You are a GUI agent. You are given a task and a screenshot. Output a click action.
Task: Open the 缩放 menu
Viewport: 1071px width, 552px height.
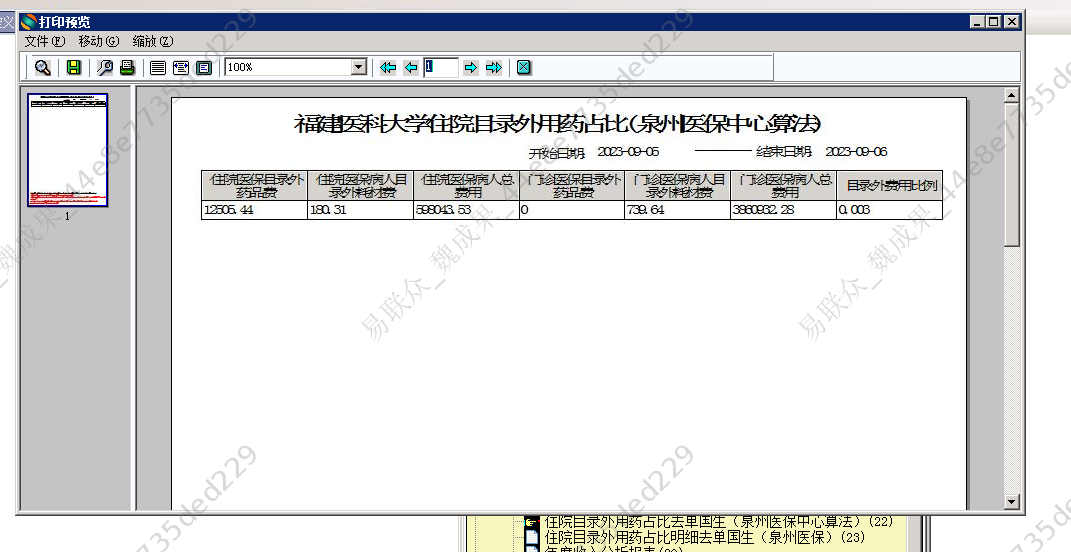[x=152, y=41]
